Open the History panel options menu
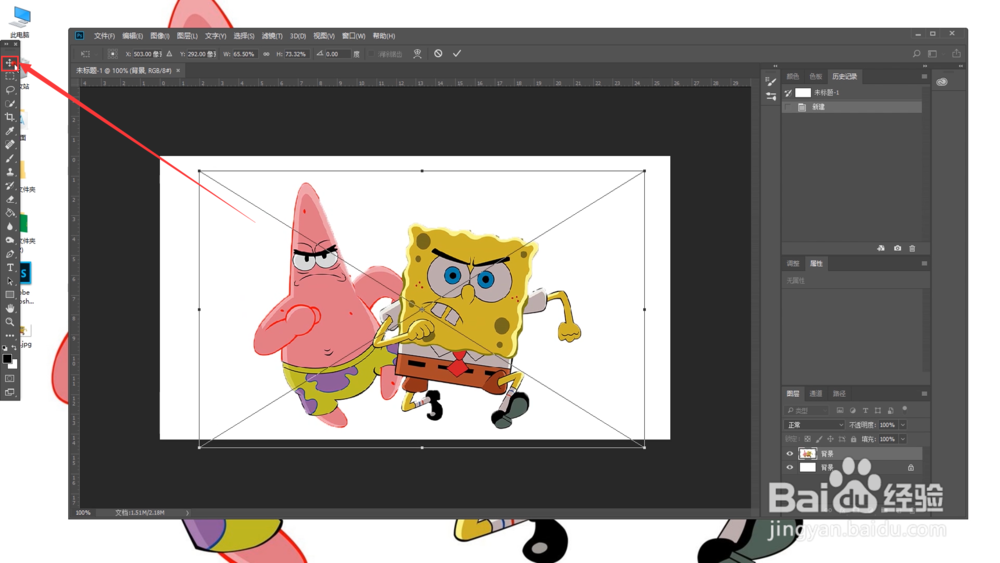 tap(924, 77)
